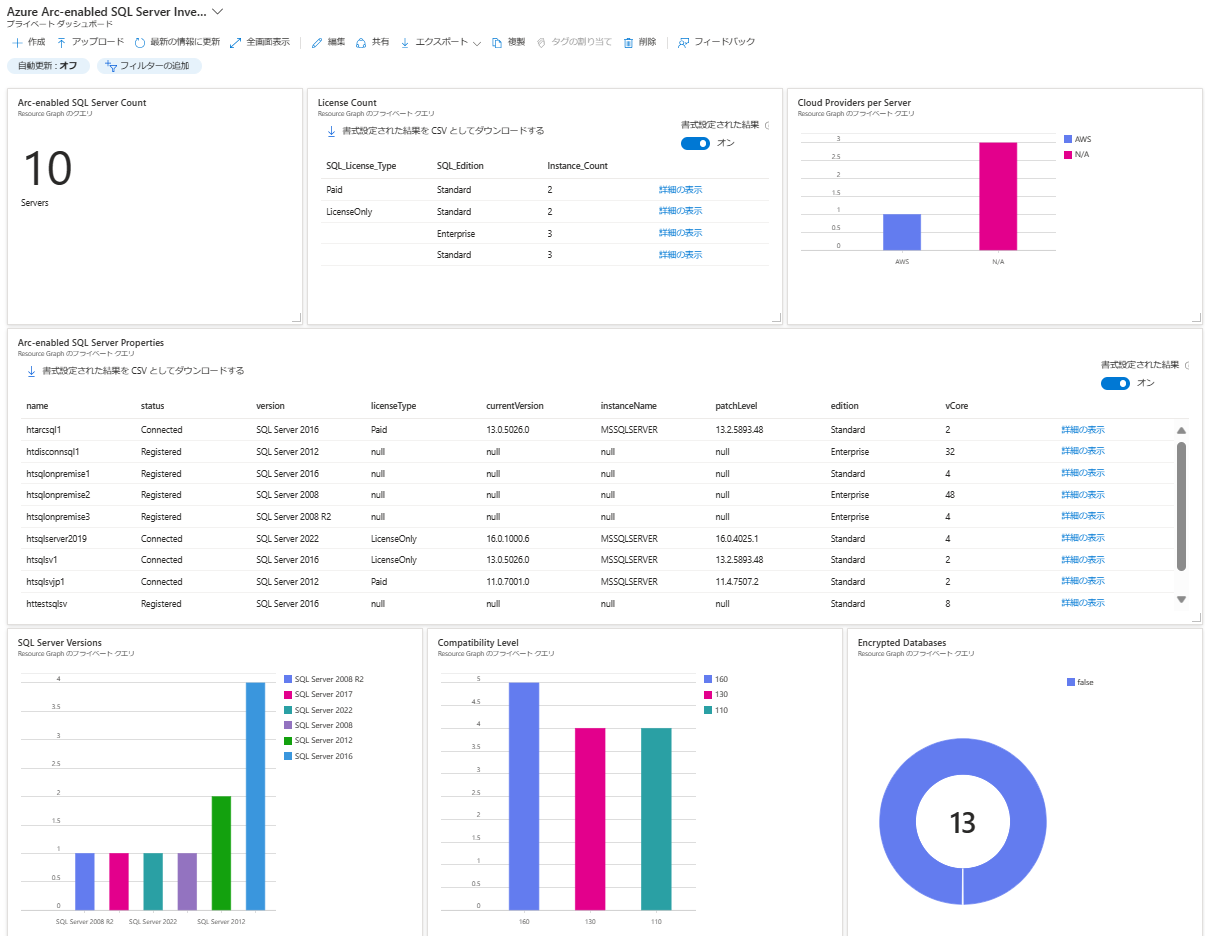Click the アップロード upload icon
This screenshot has height=936, width=1205.
62,43
